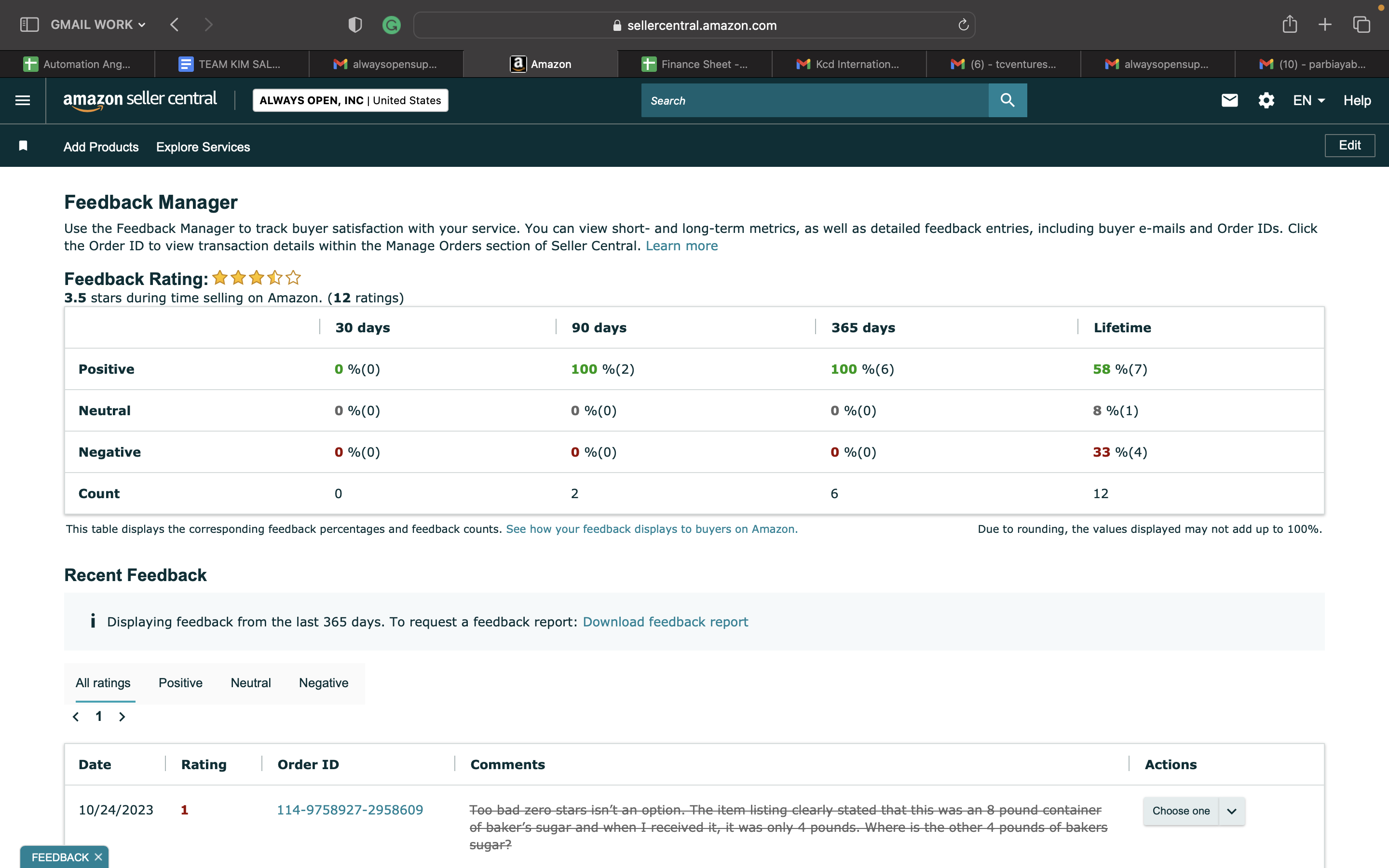Open Add Products
This screenshot has height=868, width=1389.
click(x=101, y=147)
